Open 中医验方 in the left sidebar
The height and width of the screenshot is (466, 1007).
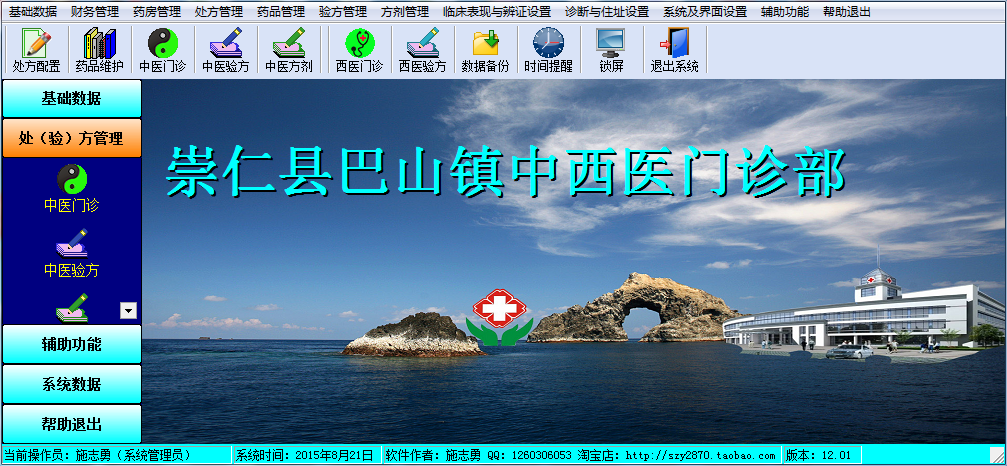point(71,253)
